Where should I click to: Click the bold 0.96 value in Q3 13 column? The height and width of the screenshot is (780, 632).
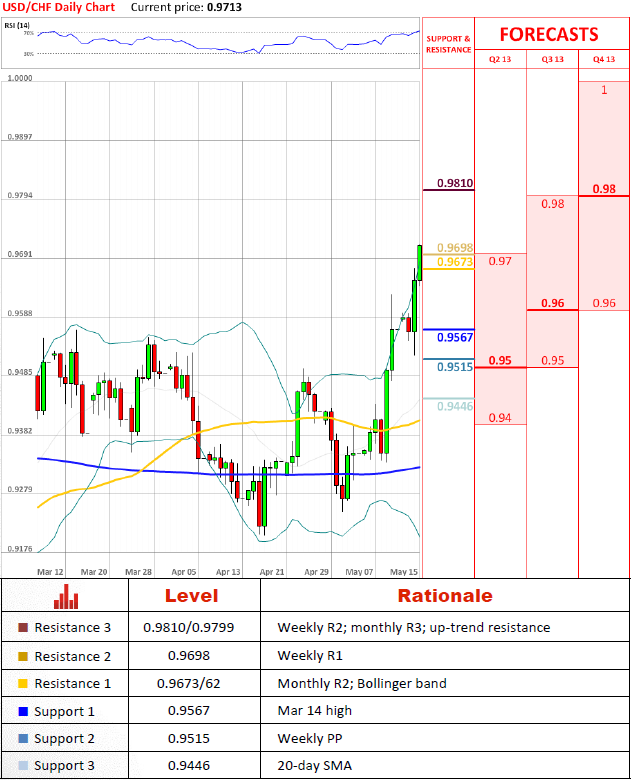click(x=552, y=303)
